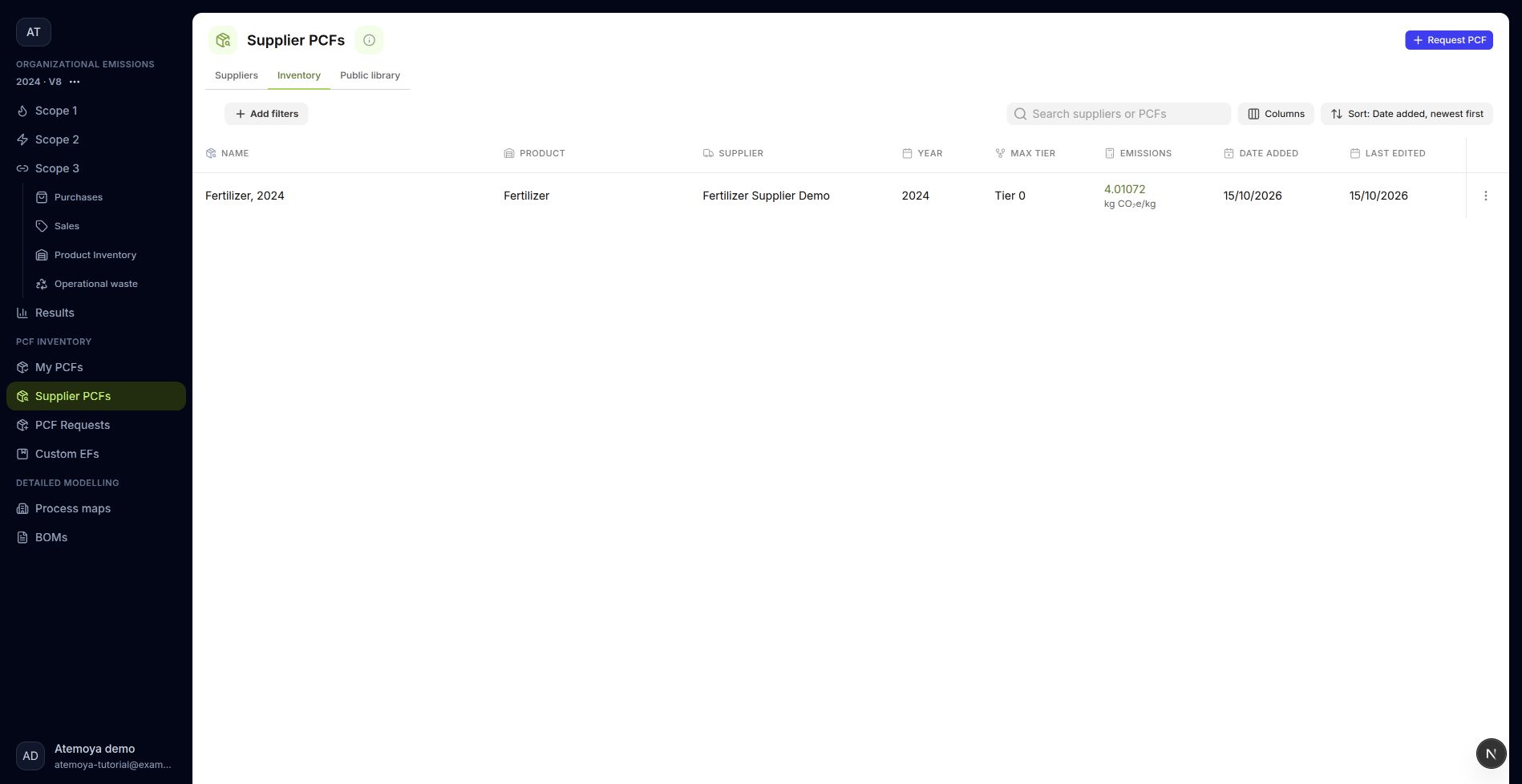The image size is (1522, 784).
Task: Click the Request PCF button
Action: 1448,40
